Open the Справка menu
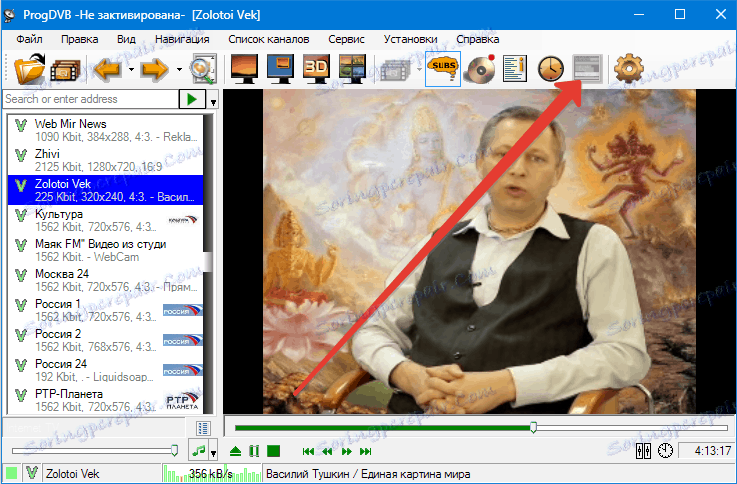This screenshot has height=484, width=737. click(x=478, y=39)
